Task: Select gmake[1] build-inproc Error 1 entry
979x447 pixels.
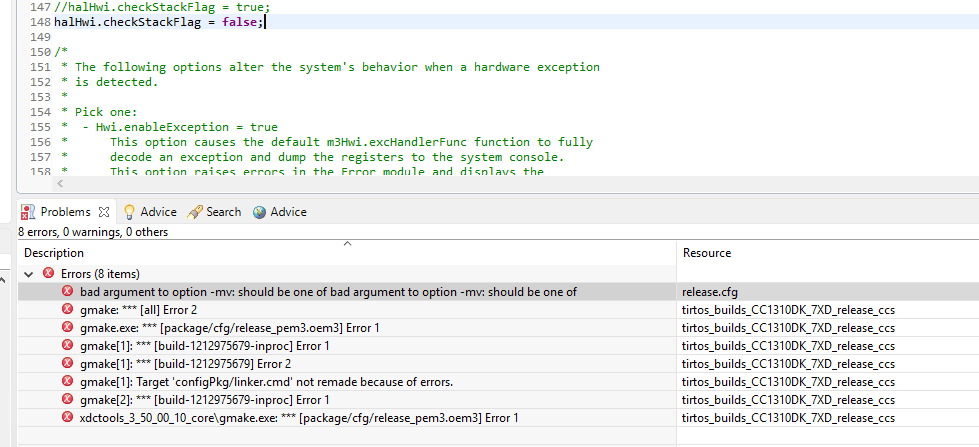Action: coord(204,346)
